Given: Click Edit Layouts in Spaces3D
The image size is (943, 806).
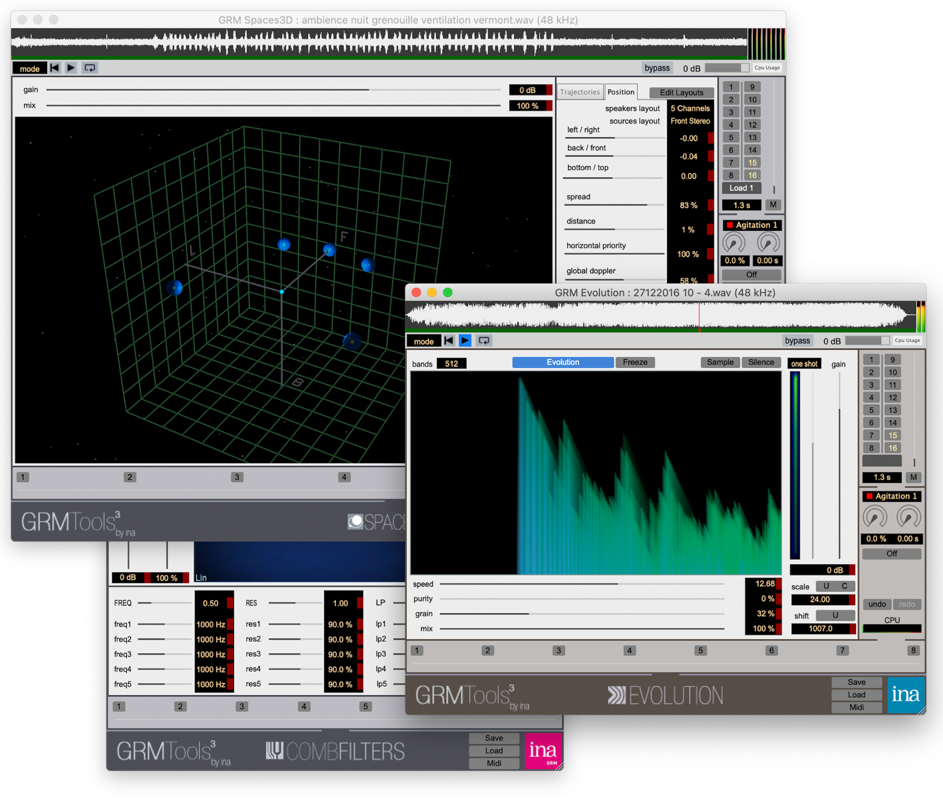Looking at the screenshot, I should tap(681, 93).
